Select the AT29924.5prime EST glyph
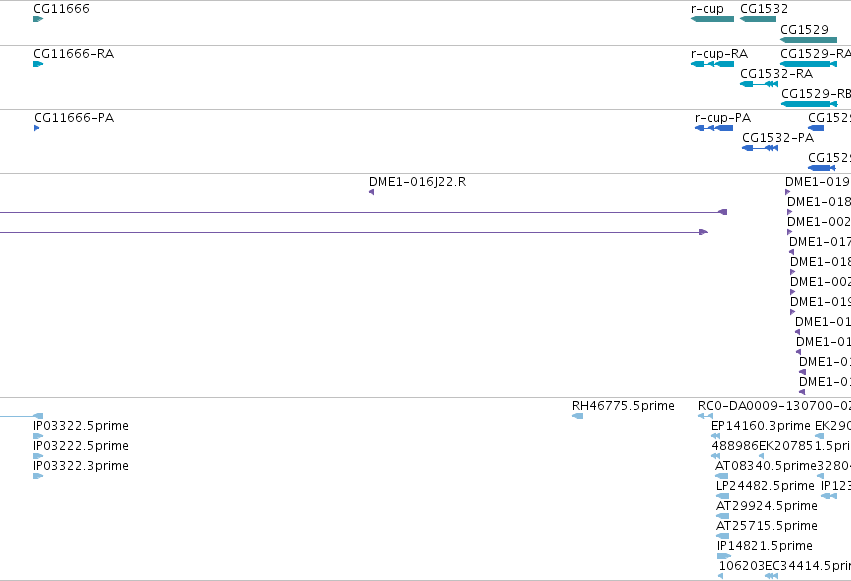The height and width of the screenshot is (581, 851). point(722,516)
